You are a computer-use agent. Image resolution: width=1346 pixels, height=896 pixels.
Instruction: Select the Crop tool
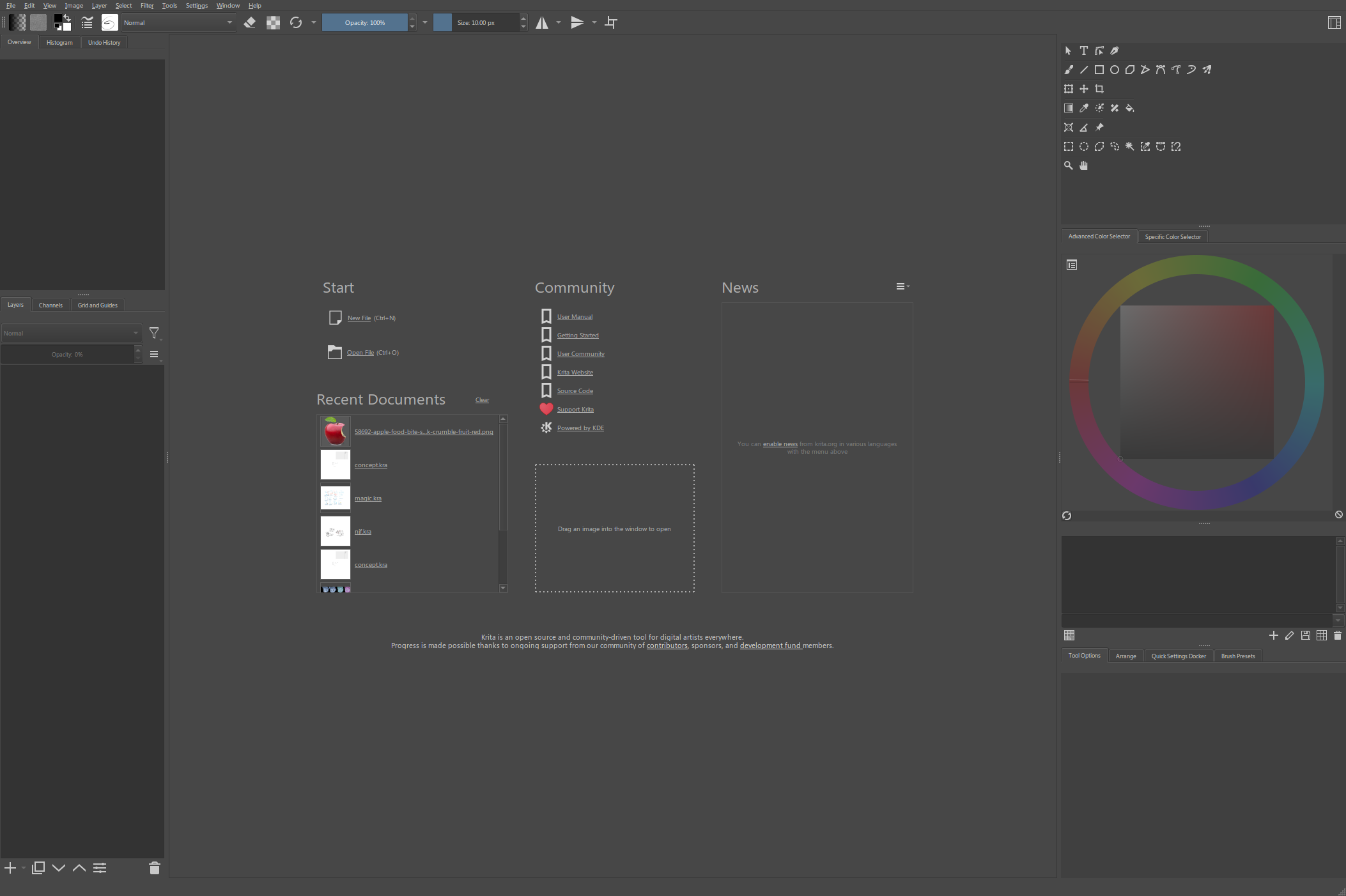pos(1099,89)
